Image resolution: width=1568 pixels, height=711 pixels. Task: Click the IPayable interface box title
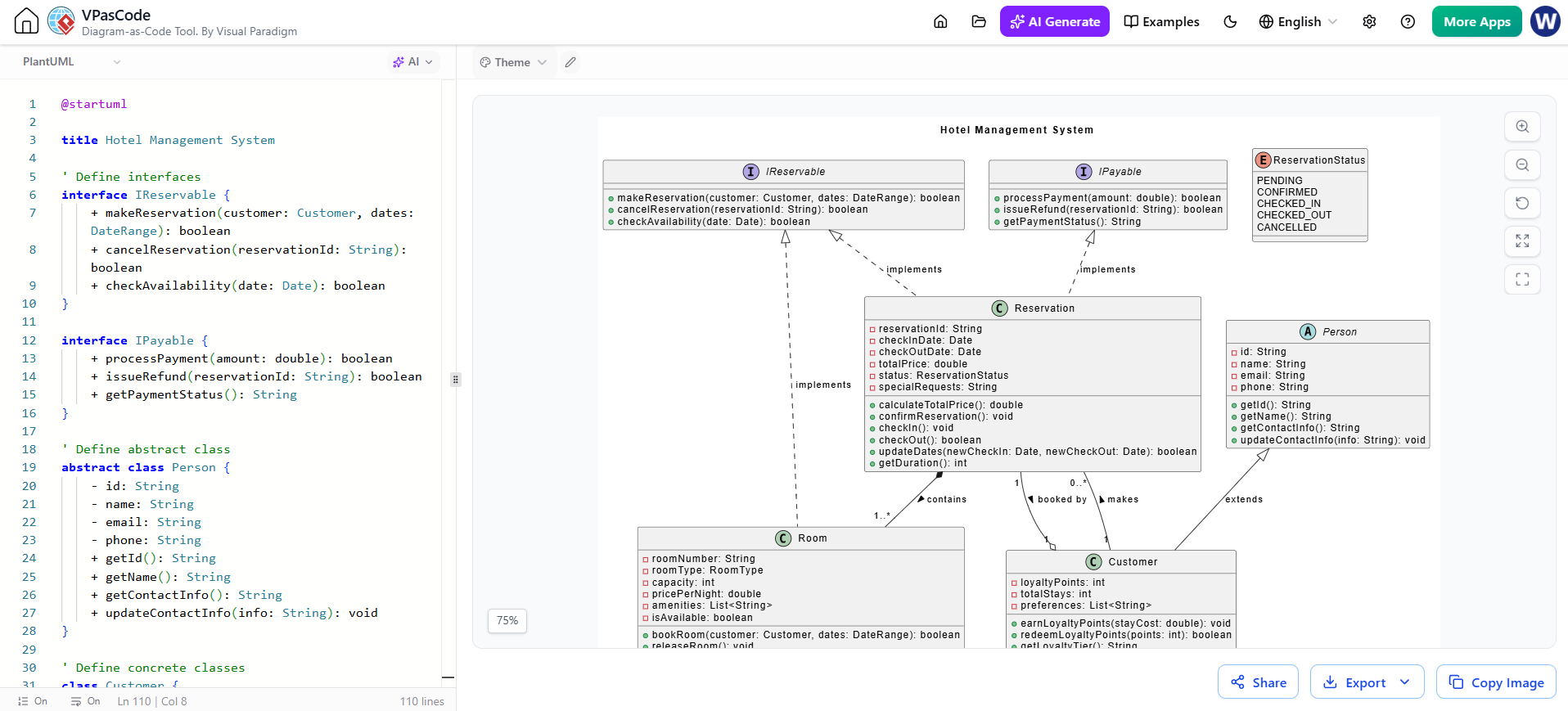coord(1120,172)
